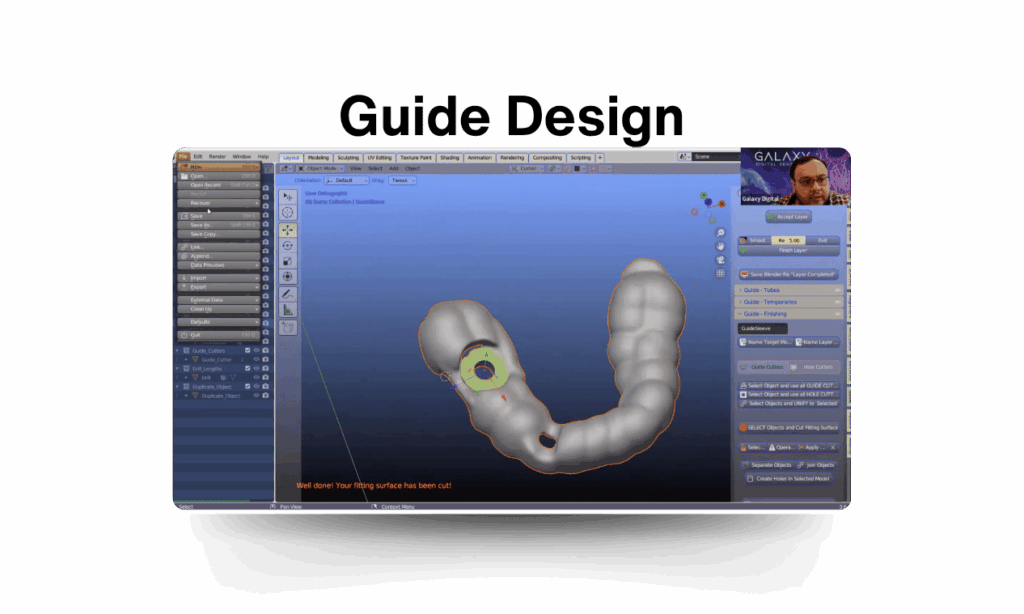Click Create Holes in Selected Model button
The width and height of the screenshot is (1024, 614).
(x=790, y=479)
